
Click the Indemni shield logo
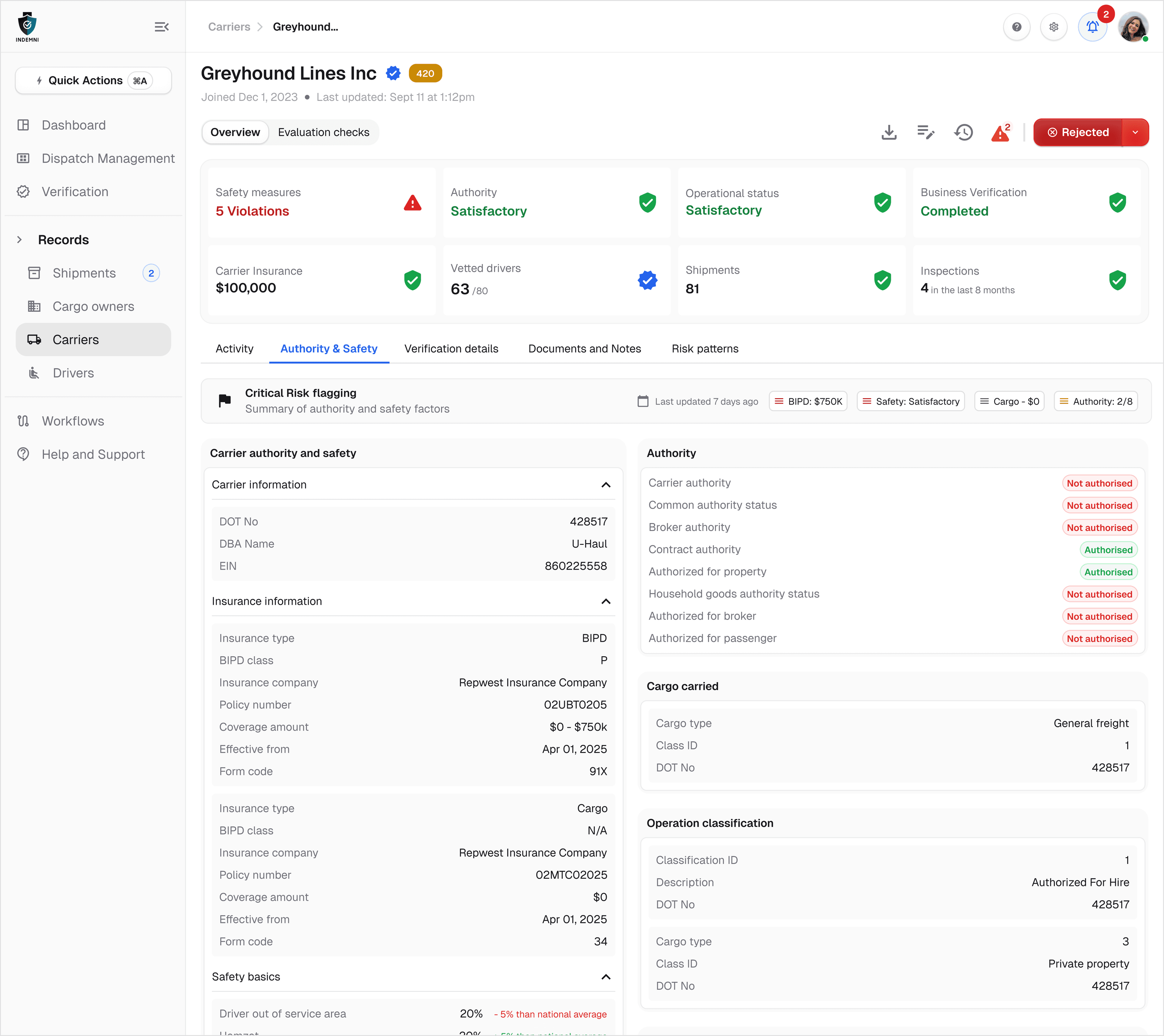tap(27, 27)
